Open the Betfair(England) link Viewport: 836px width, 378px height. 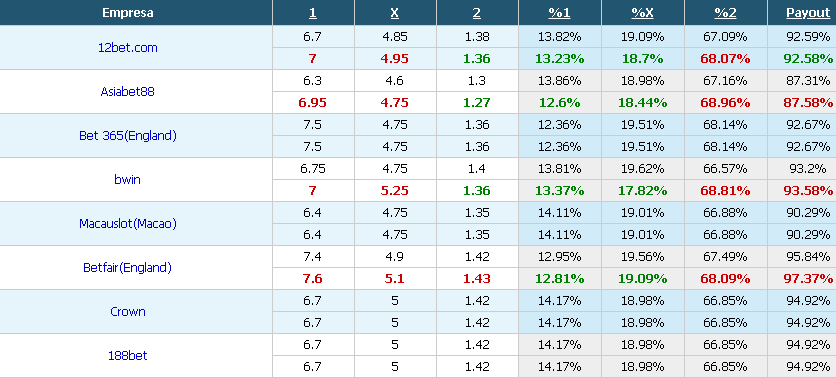[x=127, y=268]
